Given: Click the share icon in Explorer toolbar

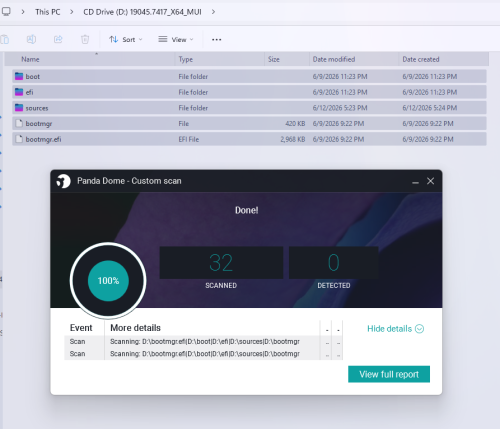Looking at the screenshot, I should (58, 39).
